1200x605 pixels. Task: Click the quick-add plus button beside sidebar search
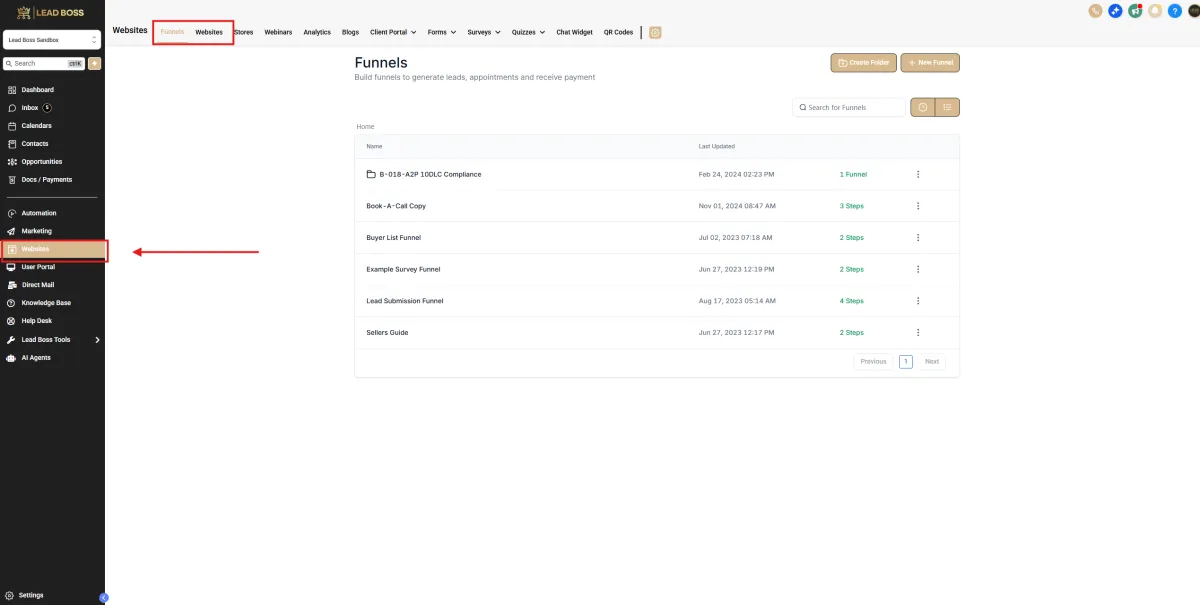click(94, 63)
